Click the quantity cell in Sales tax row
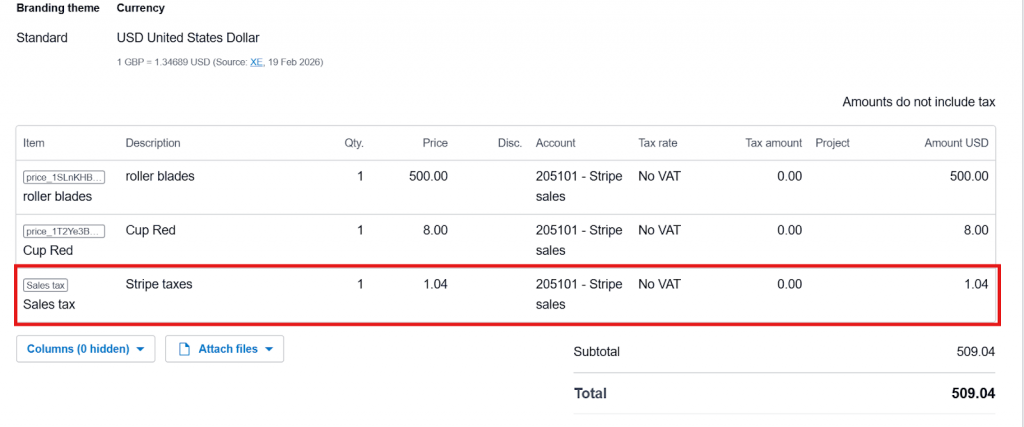This screenshot has width=1024, height=427. pos(360,284)
